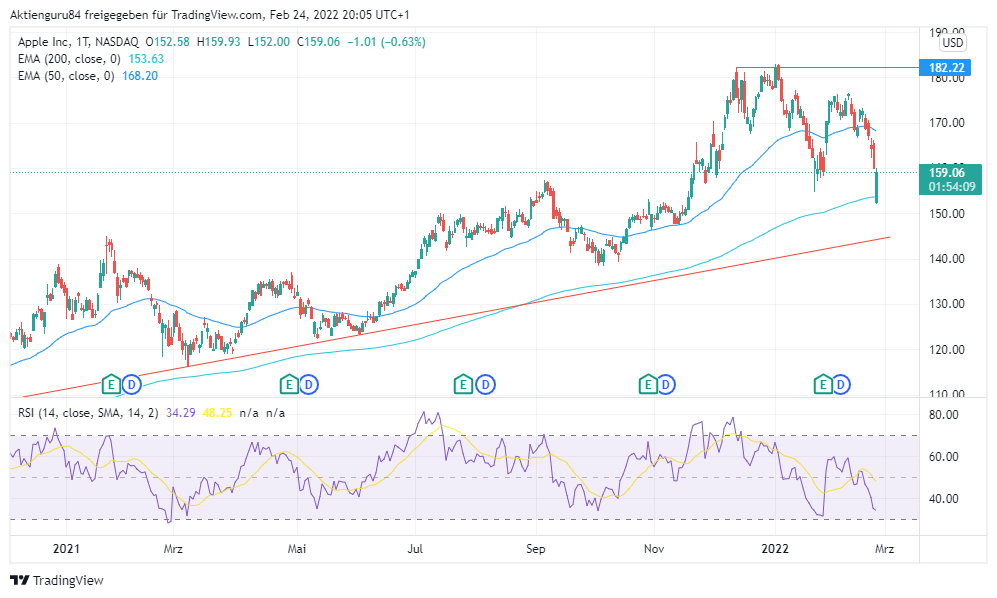The image size is (997, 598).
Task: Click the 180.00 price axis label
Action: click(x=947, y=78)
